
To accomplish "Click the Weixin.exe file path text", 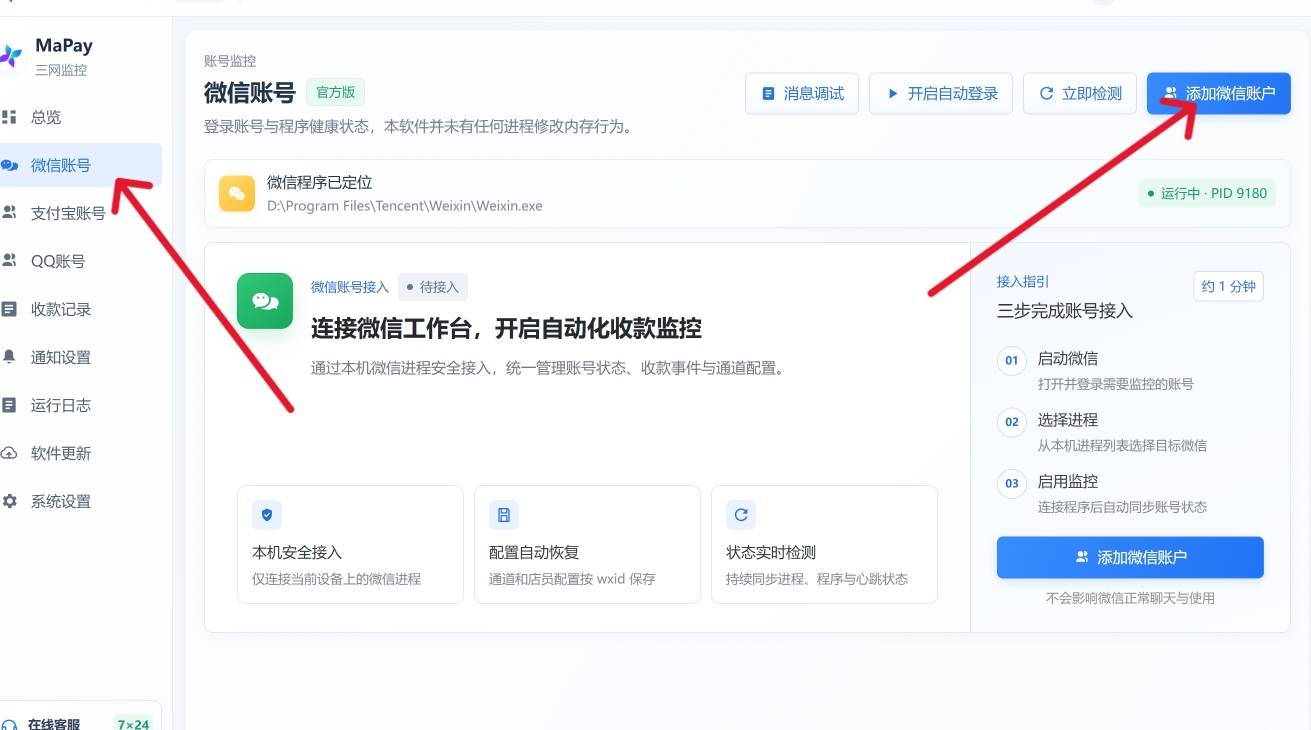I will point(405,206).
